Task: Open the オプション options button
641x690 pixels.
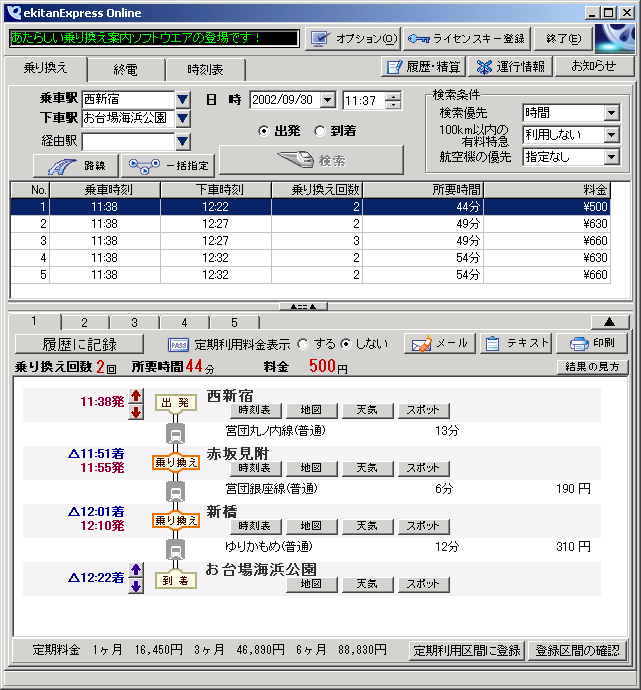Action: coord(352,39)
